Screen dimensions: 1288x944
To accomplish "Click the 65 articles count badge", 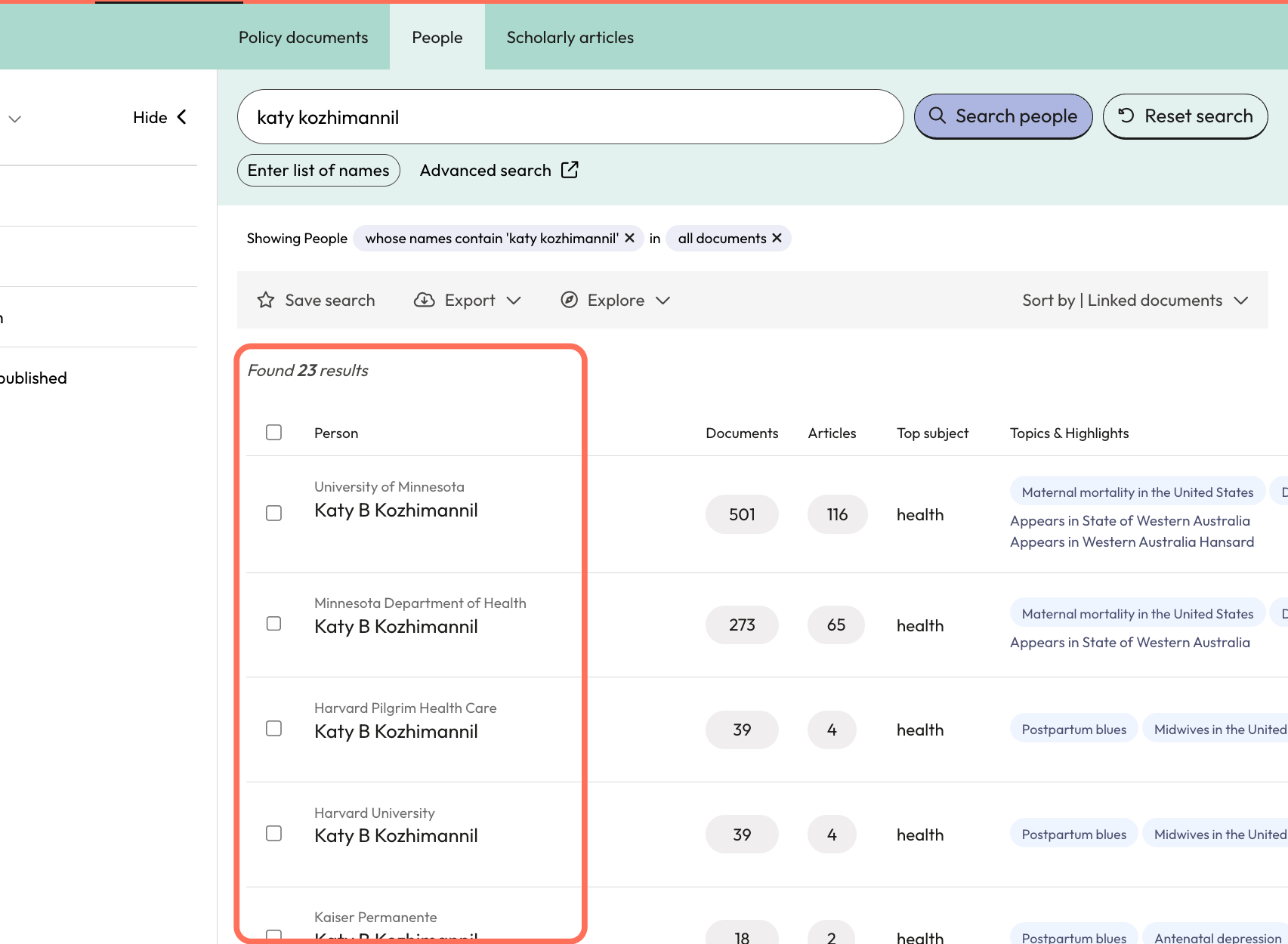I will (x=836, y=625).
